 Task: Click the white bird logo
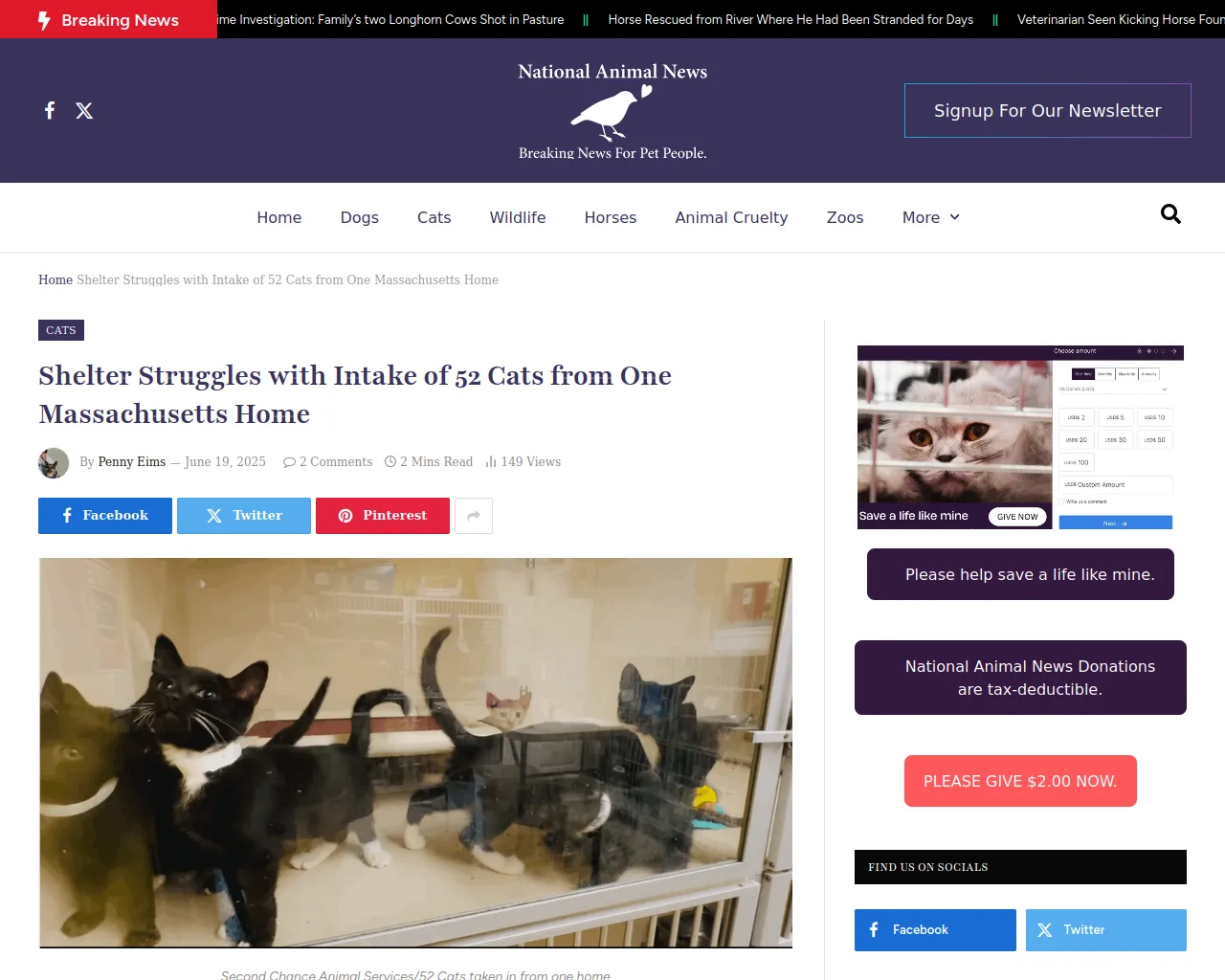(612, 113)
